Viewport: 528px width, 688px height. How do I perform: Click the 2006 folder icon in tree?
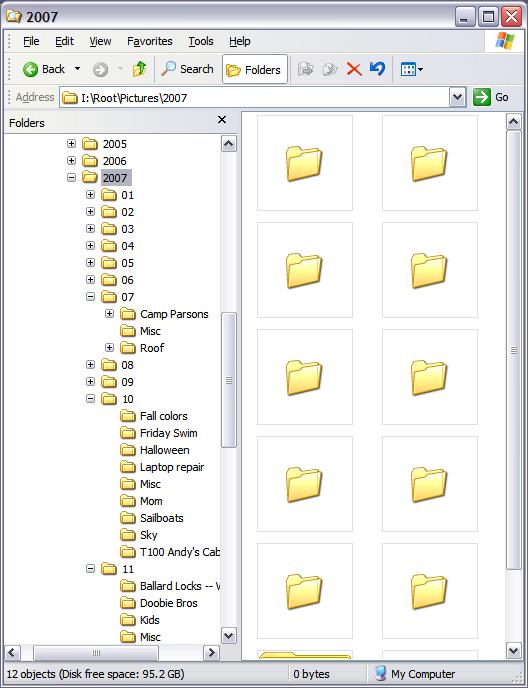click(x=90, y=161)
